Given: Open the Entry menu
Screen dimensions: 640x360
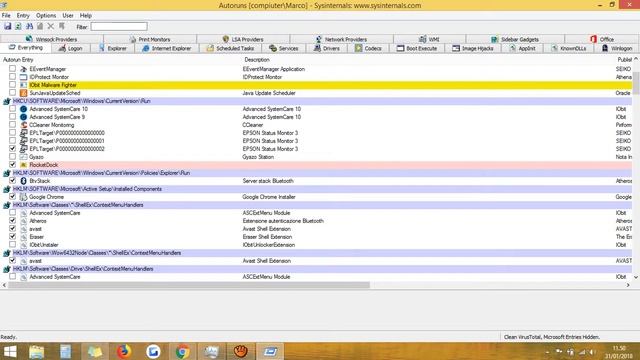Looking at the screenshot, I should [23, 16].
